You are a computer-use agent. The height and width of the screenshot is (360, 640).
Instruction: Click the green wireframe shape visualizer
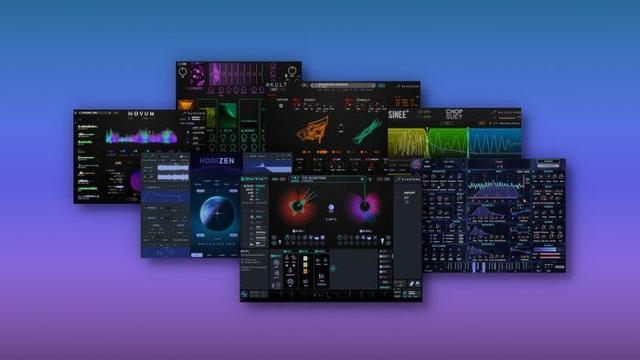(367, 131)
